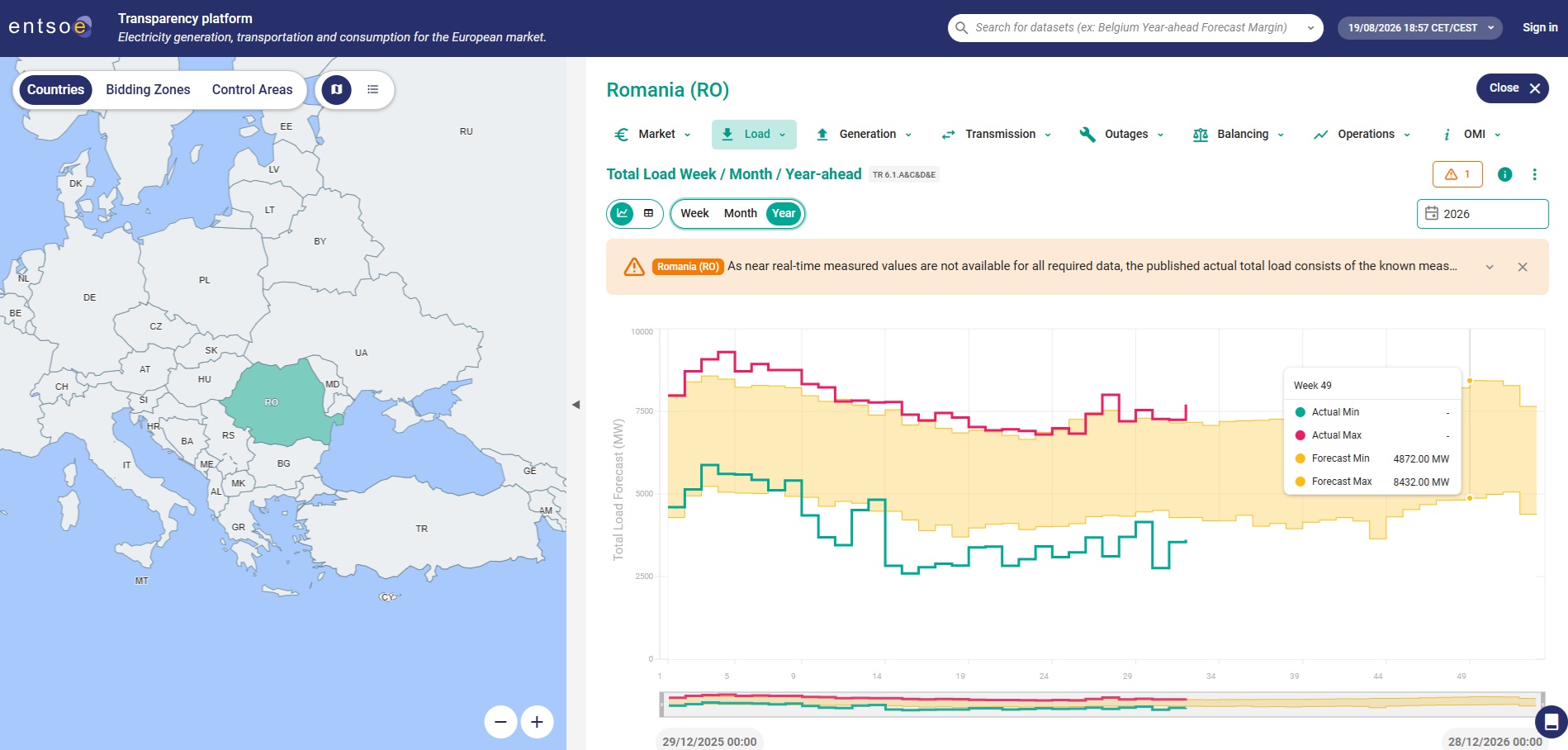The height and width of the screenshot is (750, 1568).
Task: Collapse the map panel arrow
Action: tap(576, 405)
